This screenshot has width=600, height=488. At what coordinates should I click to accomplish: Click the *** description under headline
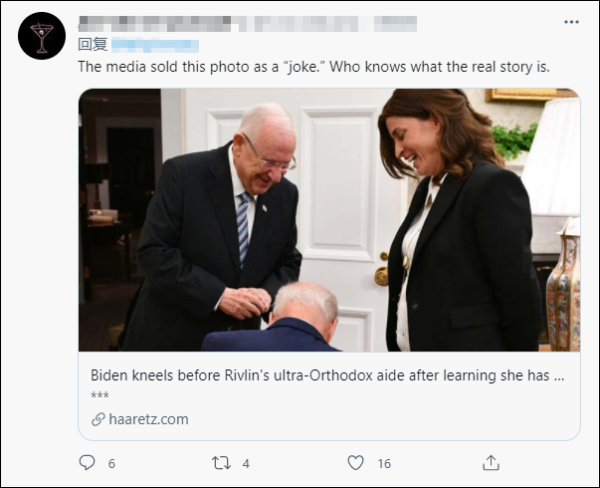(99, 395)
